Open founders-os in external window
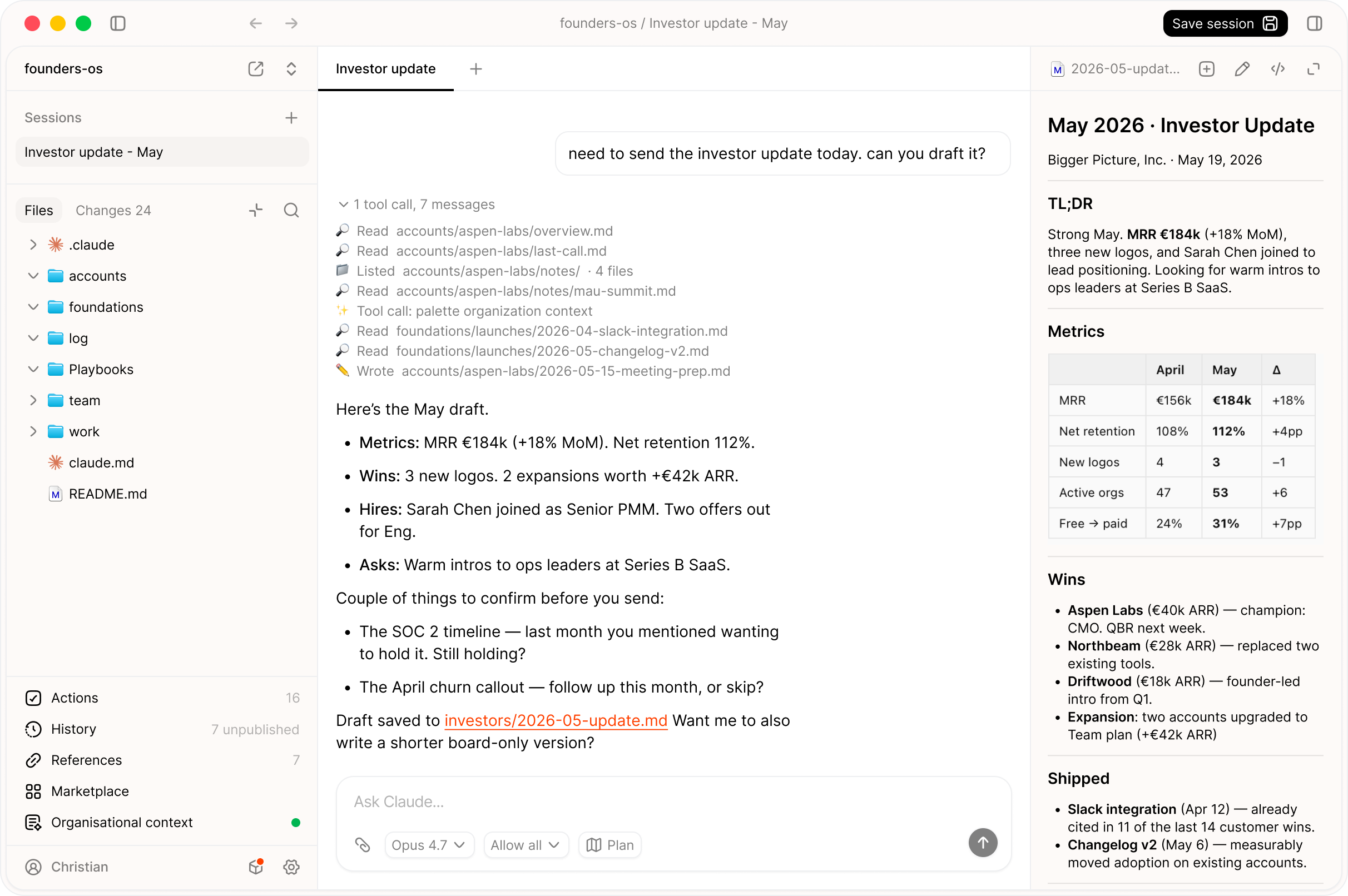 (x=256, y=68)
